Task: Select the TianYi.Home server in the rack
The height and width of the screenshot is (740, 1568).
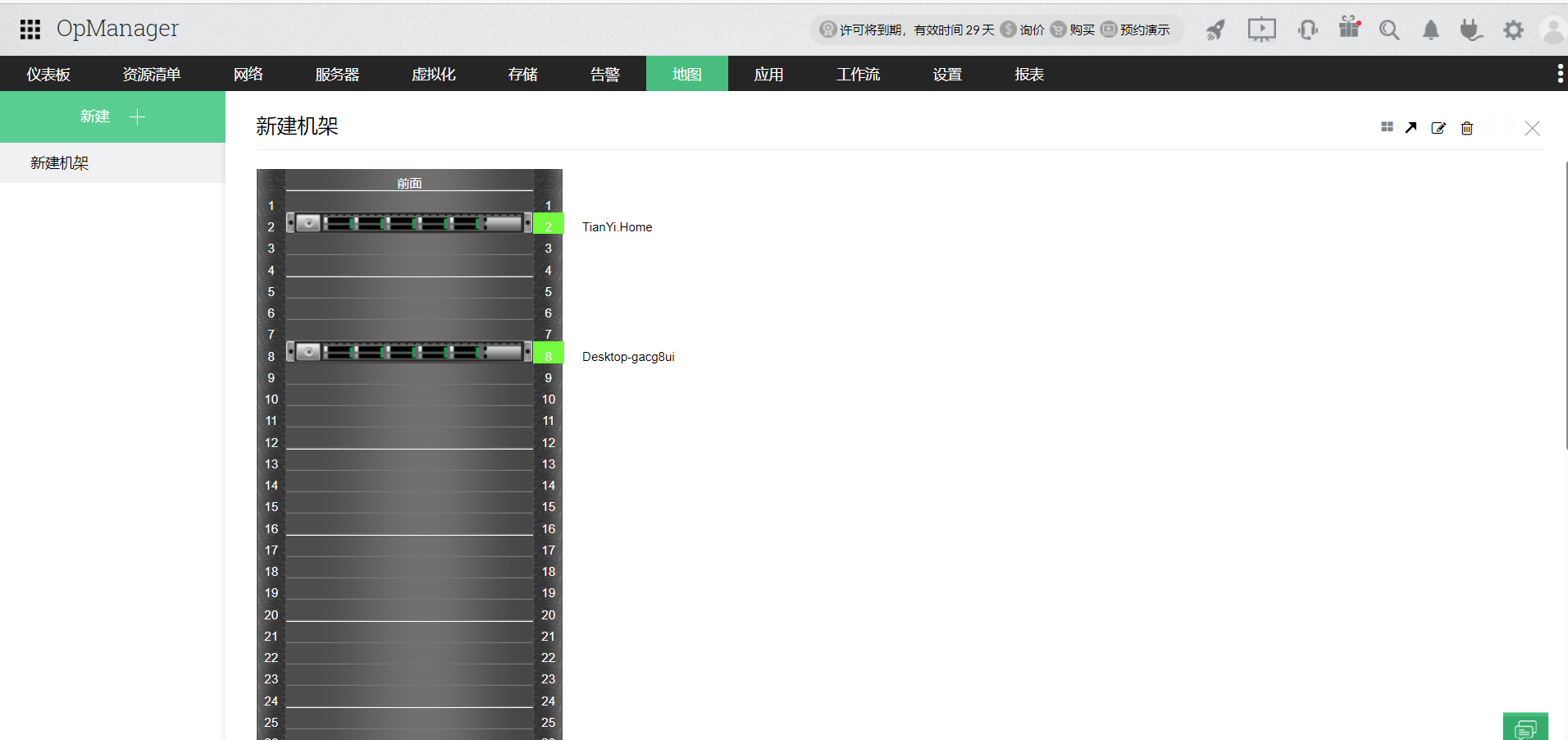Action: click(x=409, y=223)
